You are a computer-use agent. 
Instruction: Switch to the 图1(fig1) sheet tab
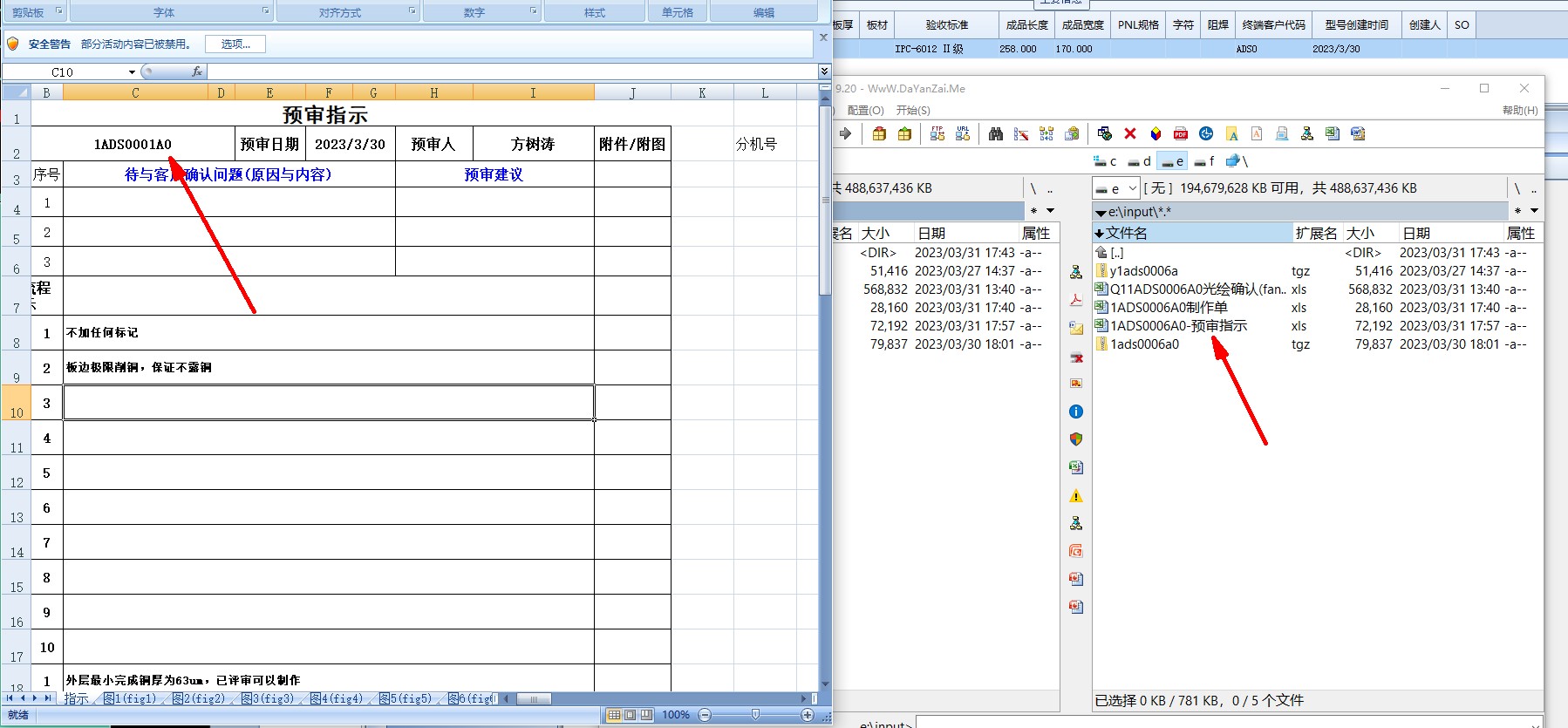130,699
